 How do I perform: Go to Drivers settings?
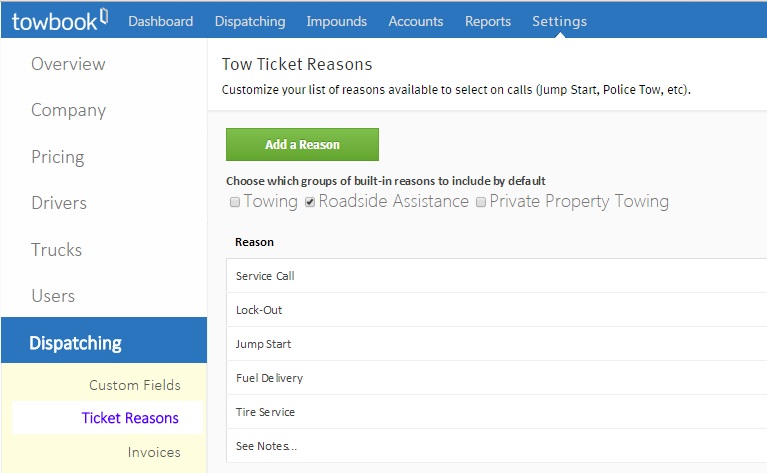pyautogui.click(x=59, y=203)
